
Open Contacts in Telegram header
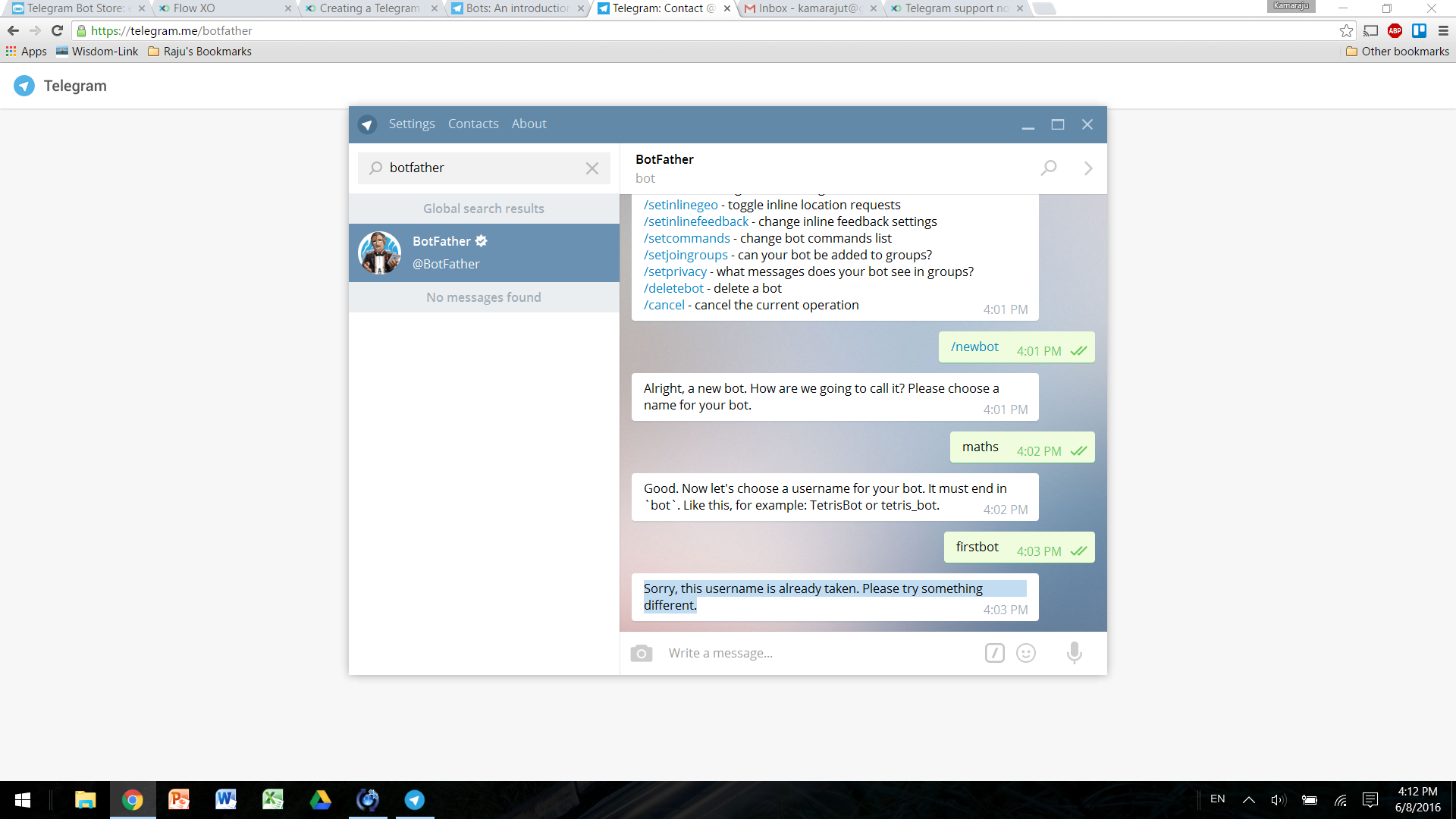(473, 124)
